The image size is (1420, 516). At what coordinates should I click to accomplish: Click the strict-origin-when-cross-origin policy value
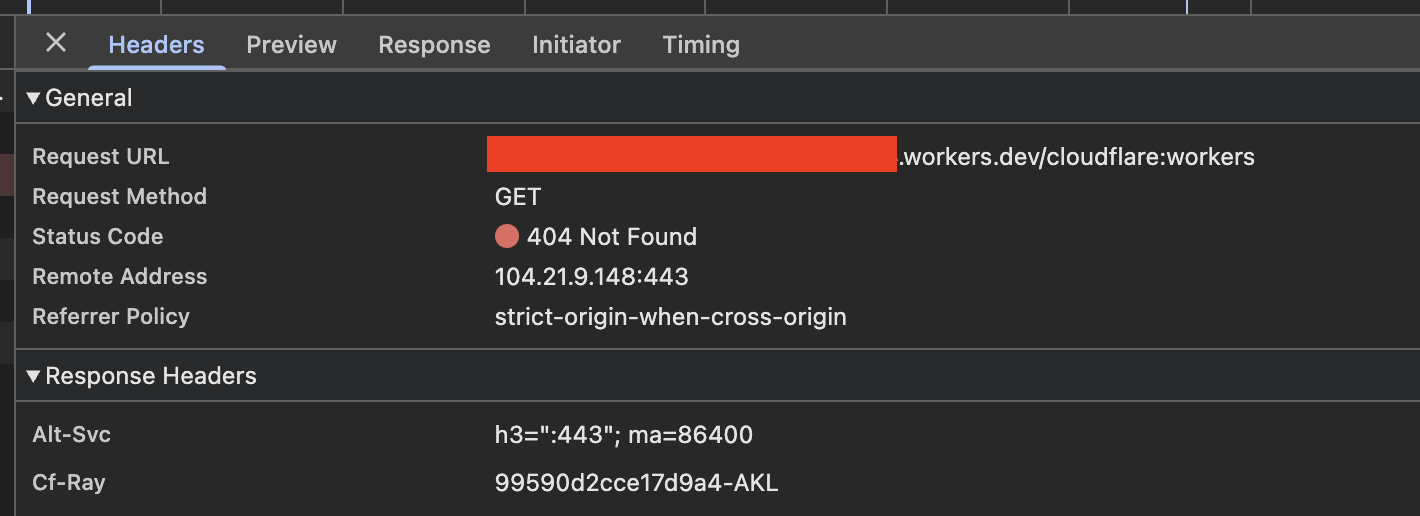pos(670,317)
